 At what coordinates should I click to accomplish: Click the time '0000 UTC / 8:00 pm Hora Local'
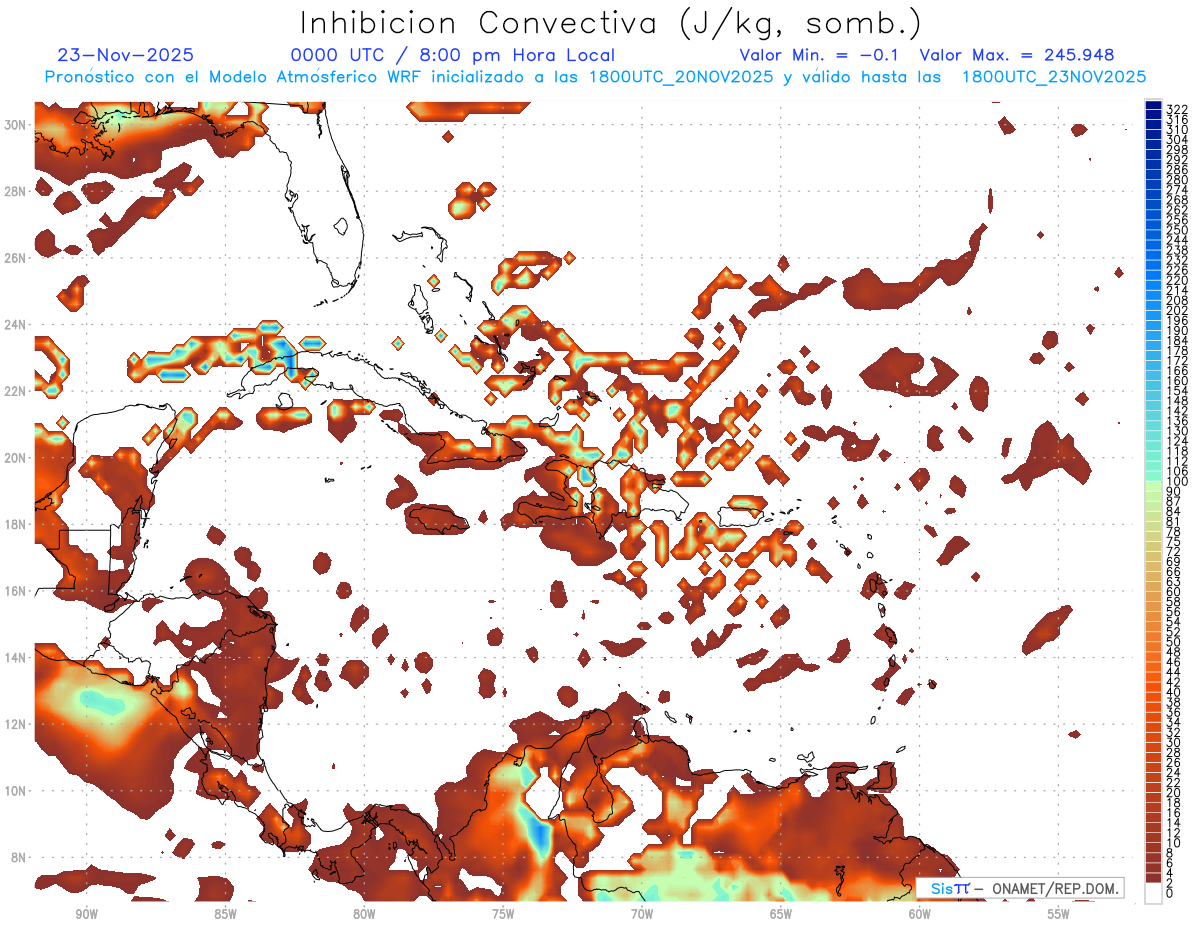tap(452, 55)
